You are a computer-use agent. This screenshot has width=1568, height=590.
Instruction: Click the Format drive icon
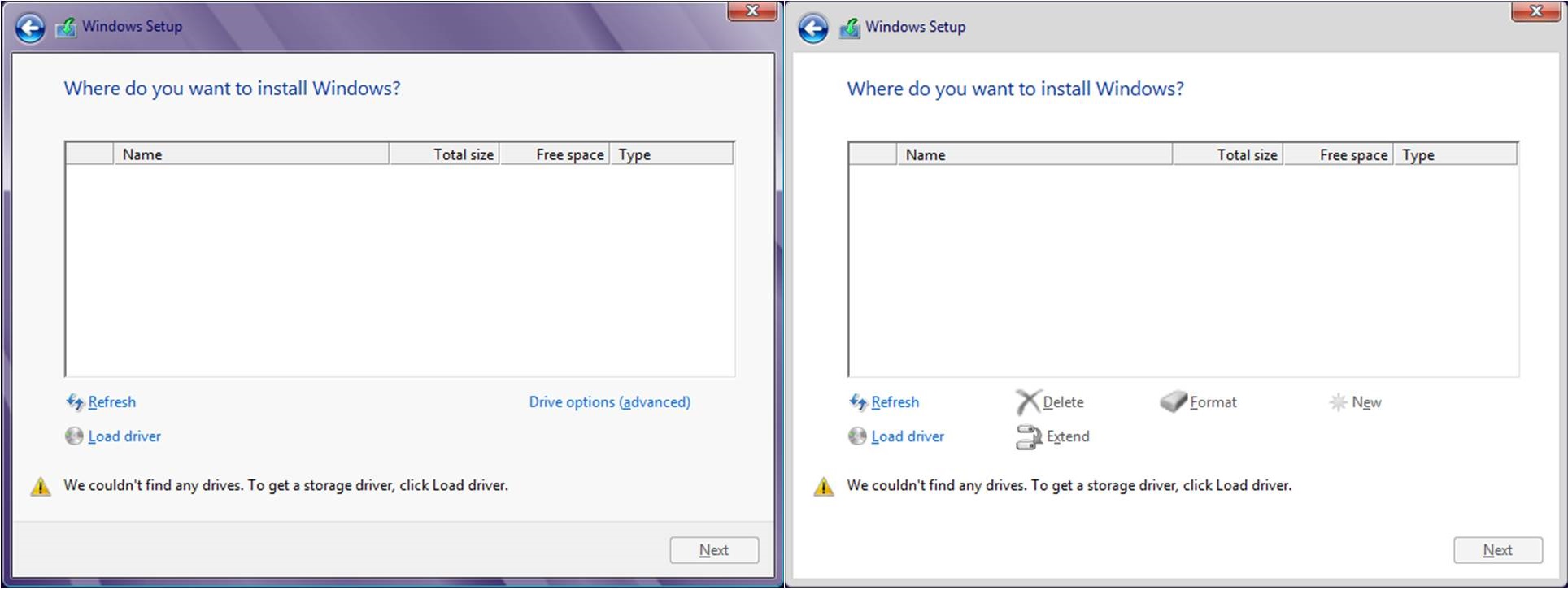coord(1173,401)
